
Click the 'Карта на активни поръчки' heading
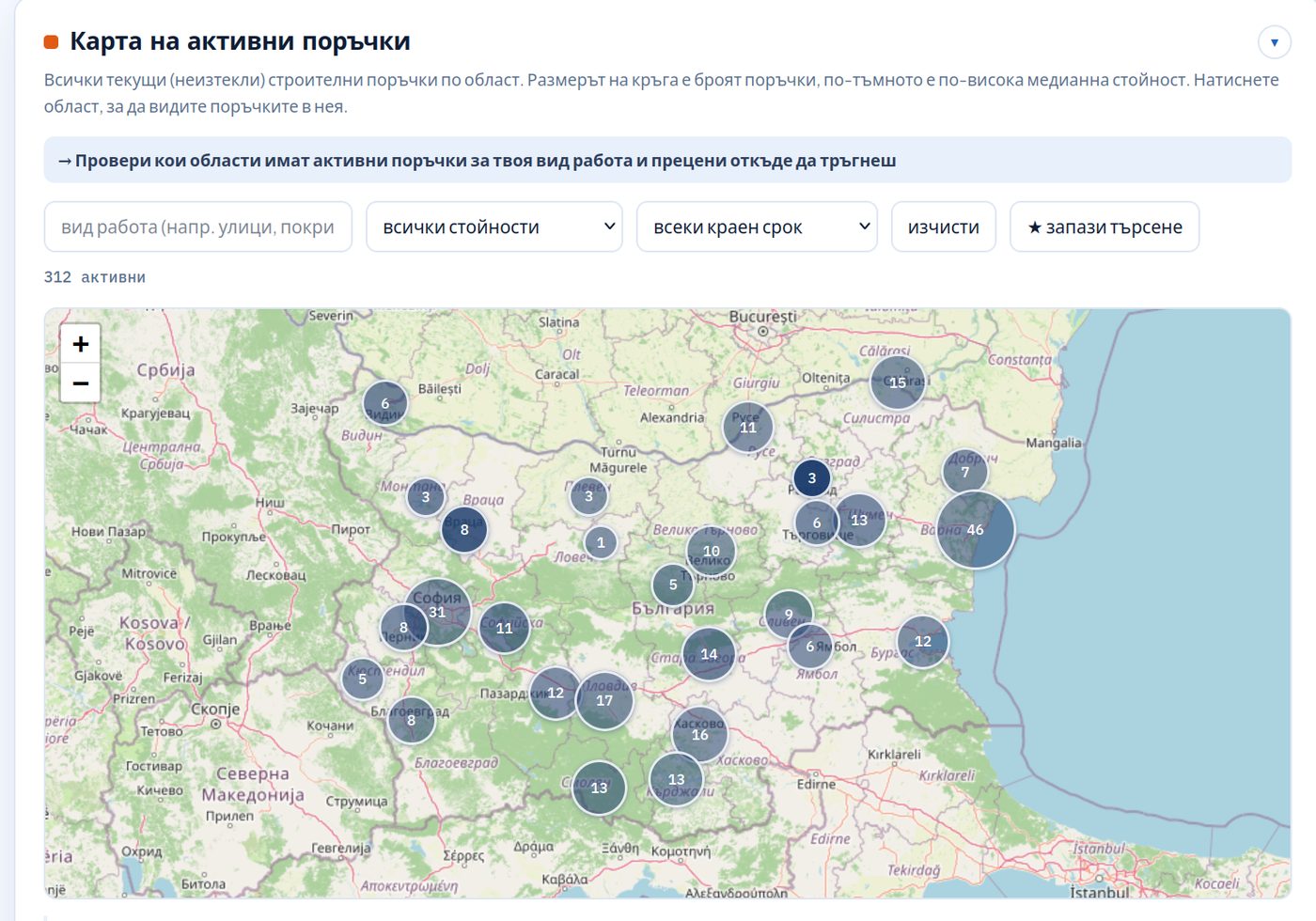tap(240, 41)
